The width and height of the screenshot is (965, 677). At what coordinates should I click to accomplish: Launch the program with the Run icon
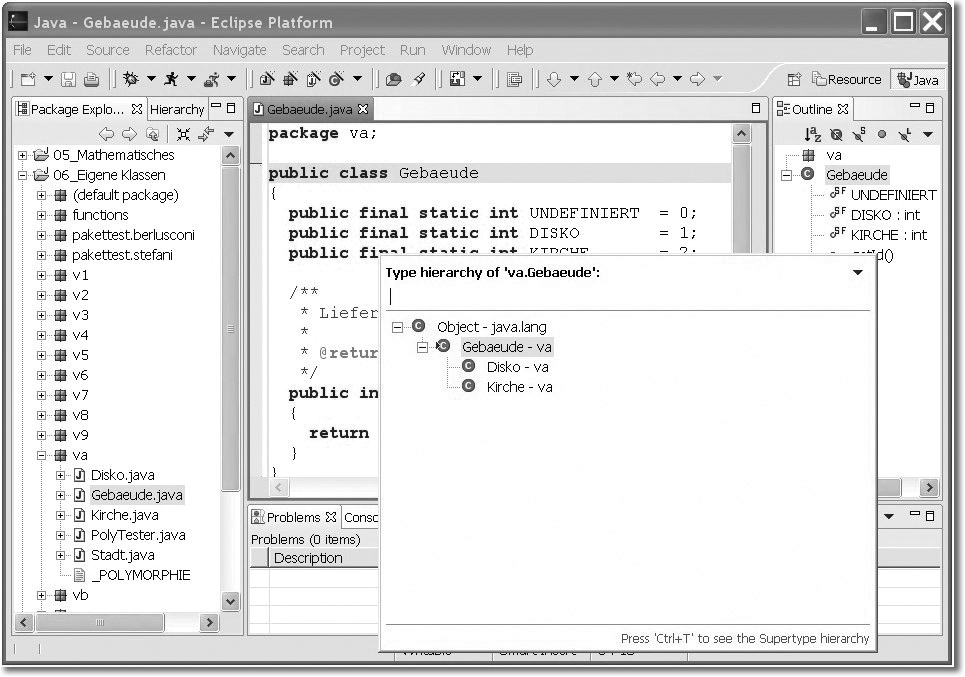point(171,79)
